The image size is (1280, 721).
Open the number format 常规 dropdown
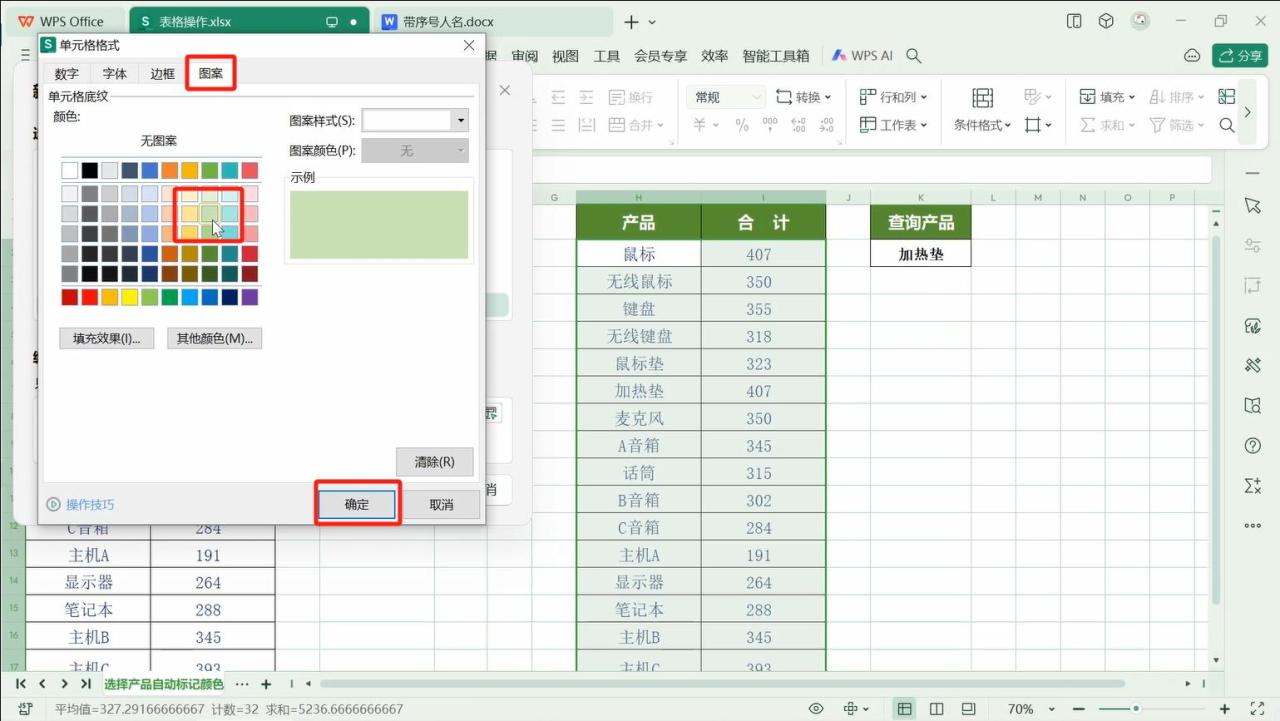coord(727,97)
